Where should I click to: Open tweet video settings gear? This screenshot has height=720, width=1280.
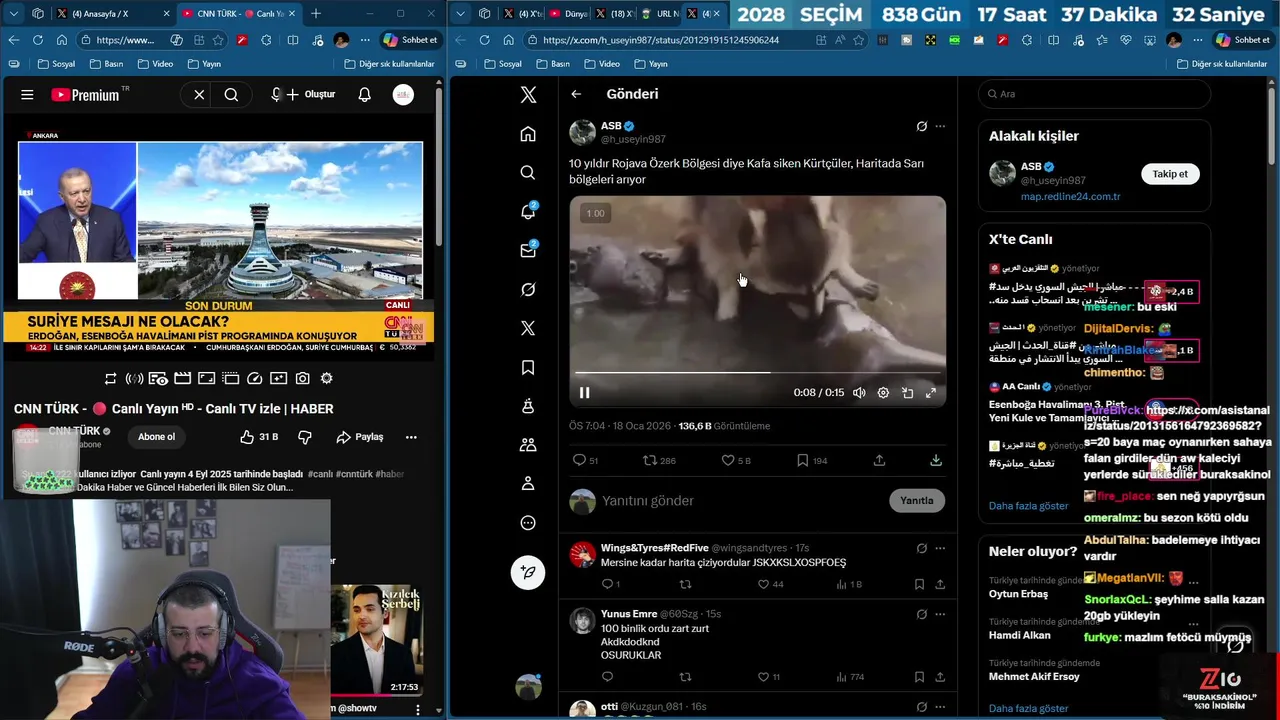click(883, 393)
